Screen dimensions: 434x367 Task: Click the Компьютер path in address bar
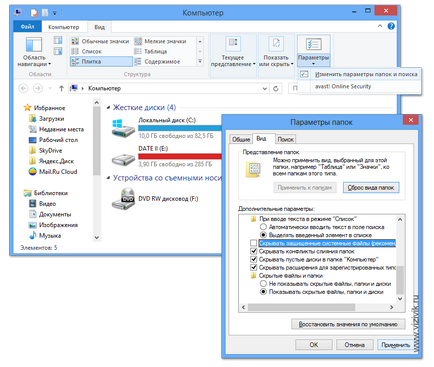pos(104,88)
